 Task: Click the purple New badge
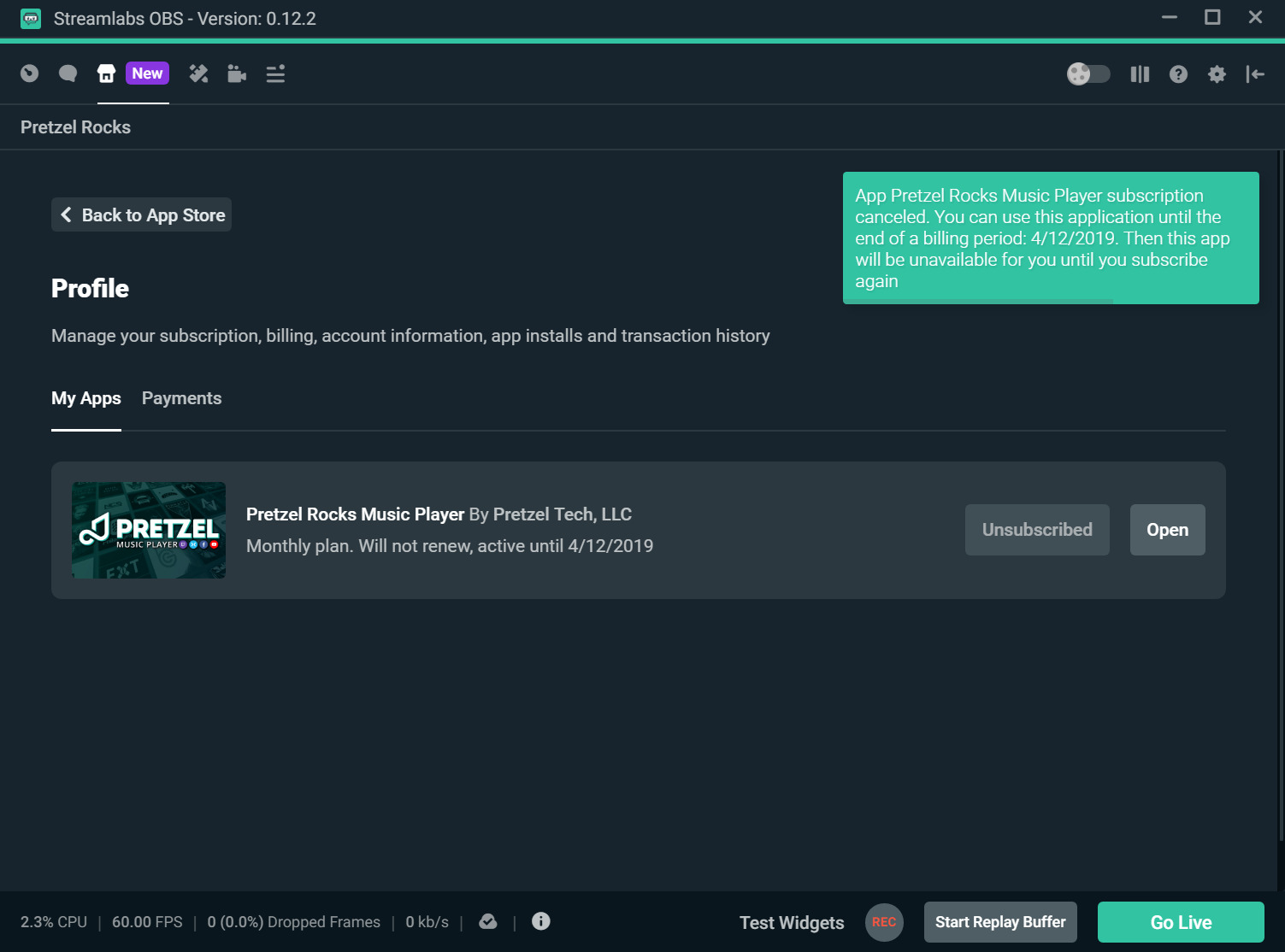pyautogui.click(x=147, y=73)
